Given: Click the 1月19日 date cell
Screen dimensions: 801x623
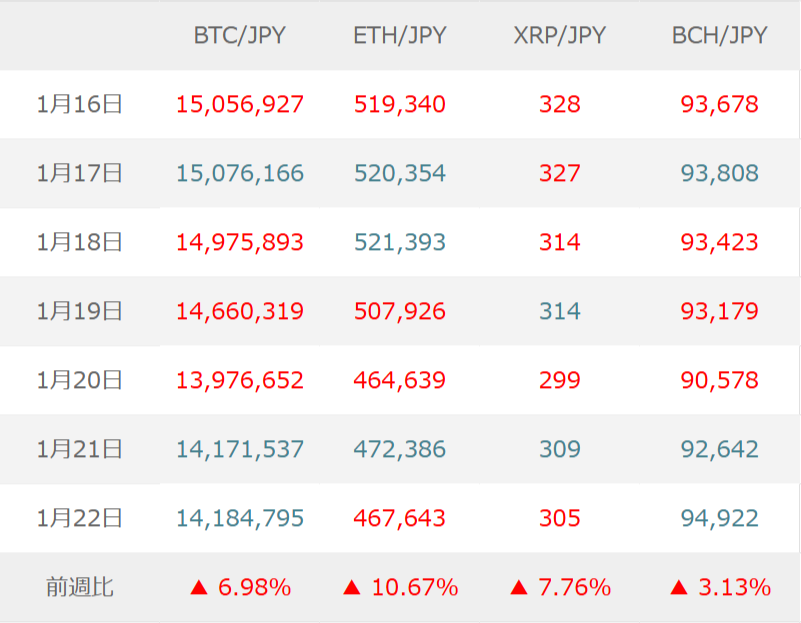Looking at the screenshot, I should (79, 311).
